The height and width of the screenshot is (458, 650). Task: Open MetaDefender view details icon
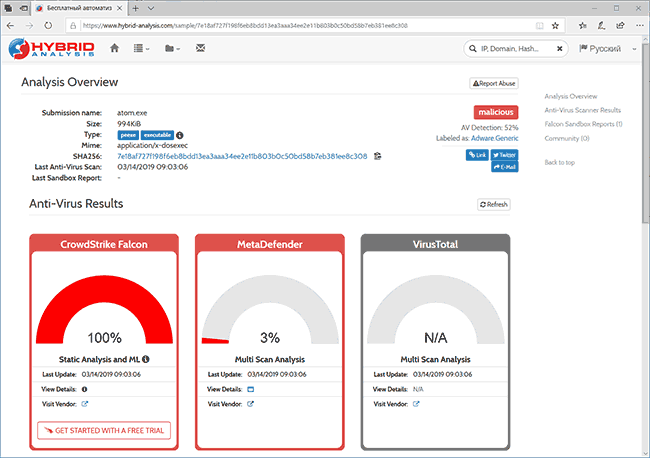coord(251,388)
